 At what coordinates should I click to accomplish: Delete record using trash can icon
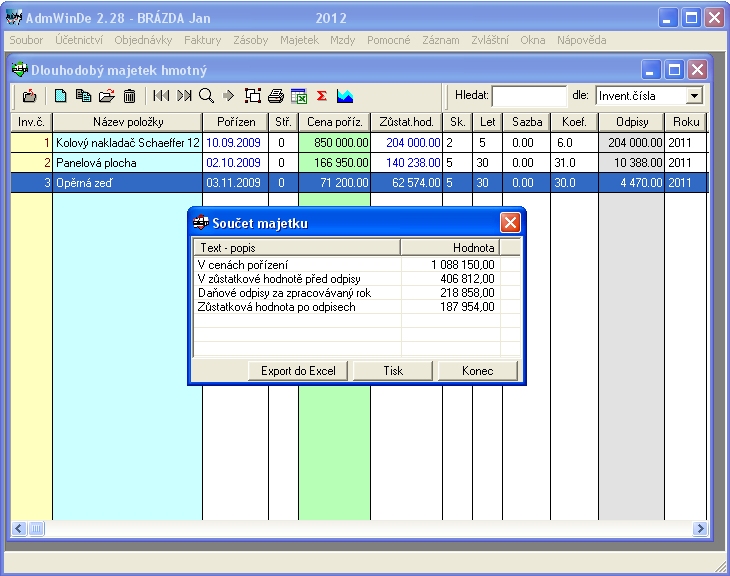[129, 96]
